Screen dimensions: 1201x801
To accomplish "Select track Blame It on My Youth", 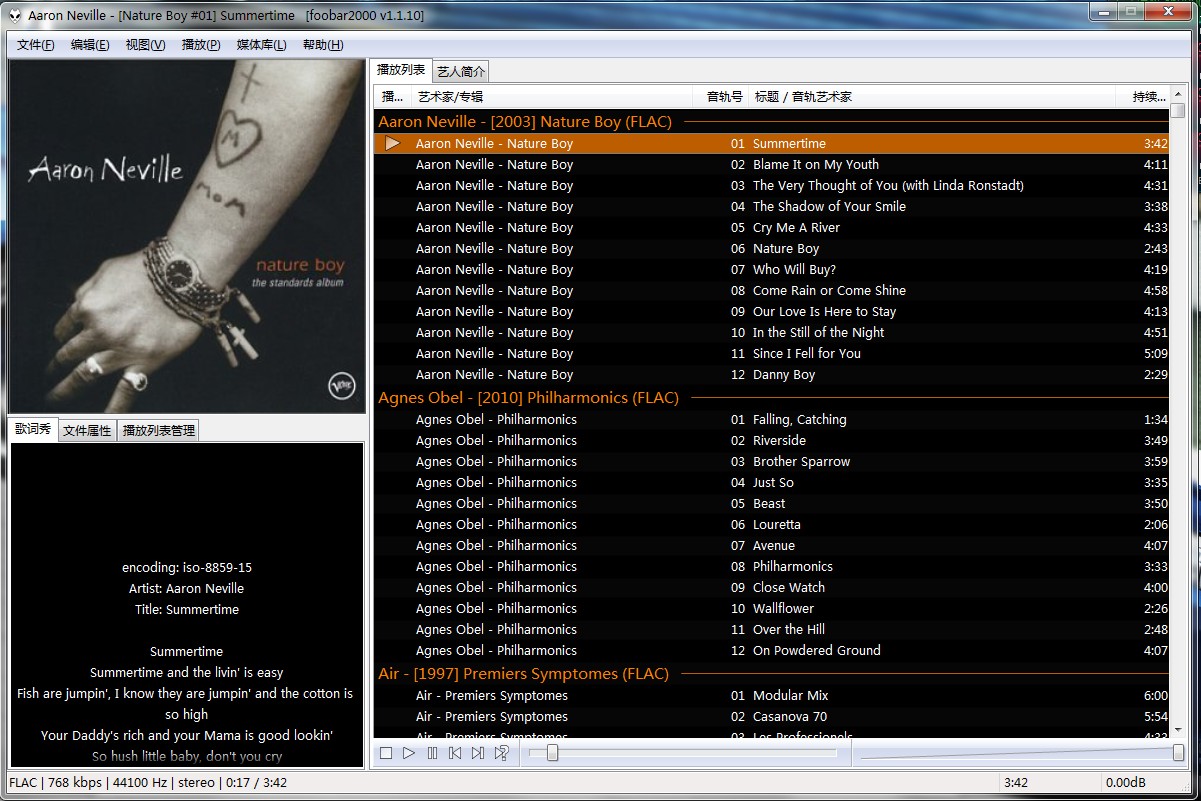I will tap(772, 165).
